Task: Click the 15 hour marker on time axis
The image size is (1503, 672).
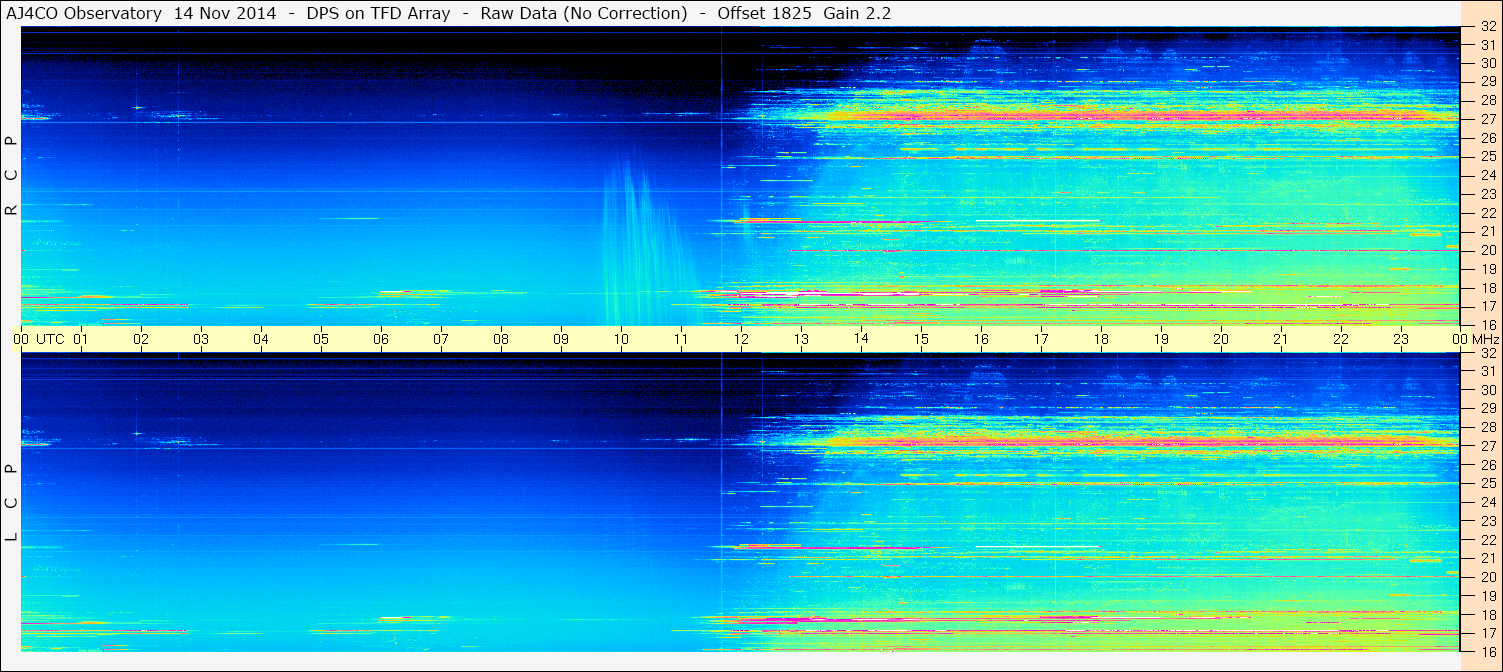Action: click(921, 339)
